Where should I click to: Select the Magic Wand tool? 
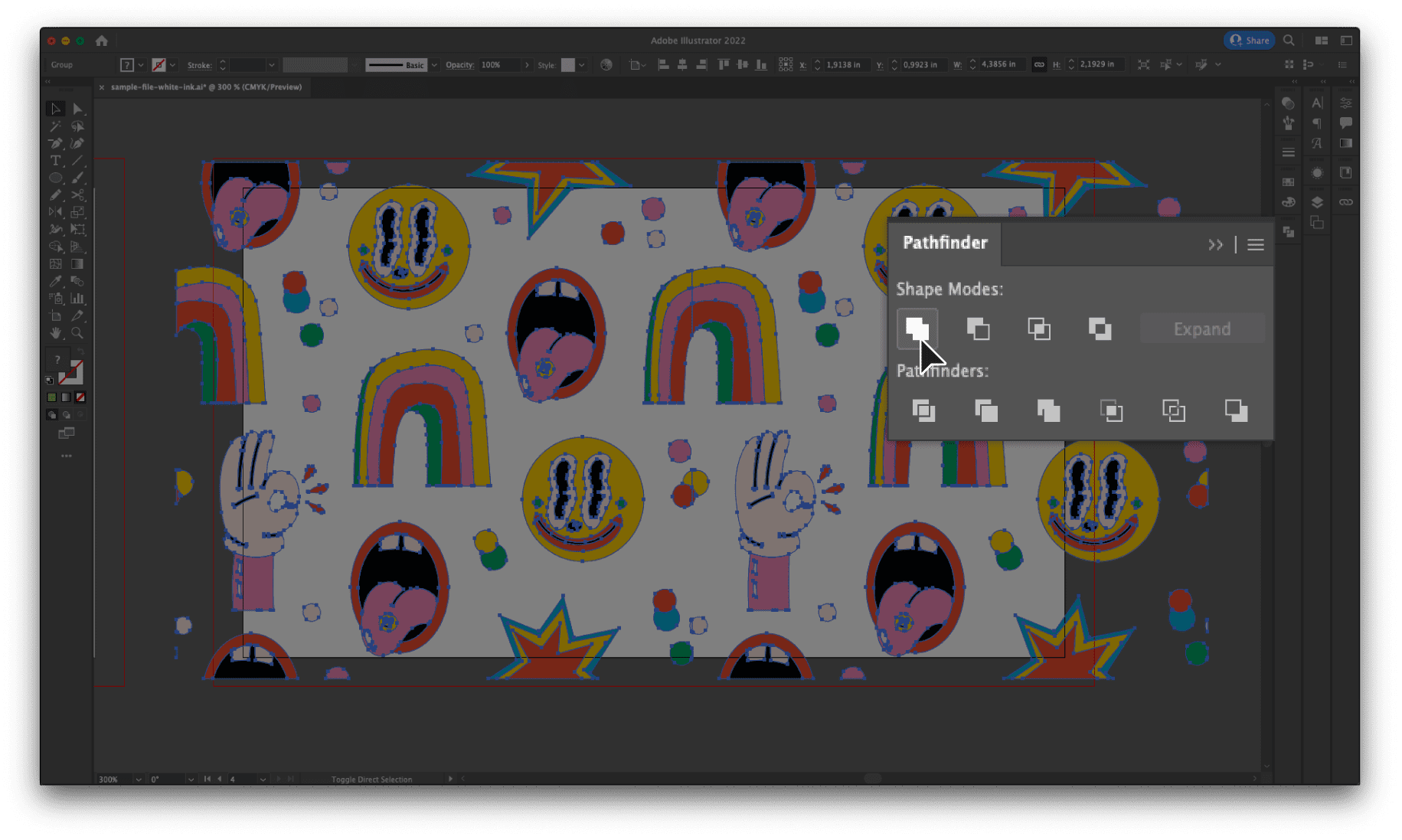pos(55,126)
